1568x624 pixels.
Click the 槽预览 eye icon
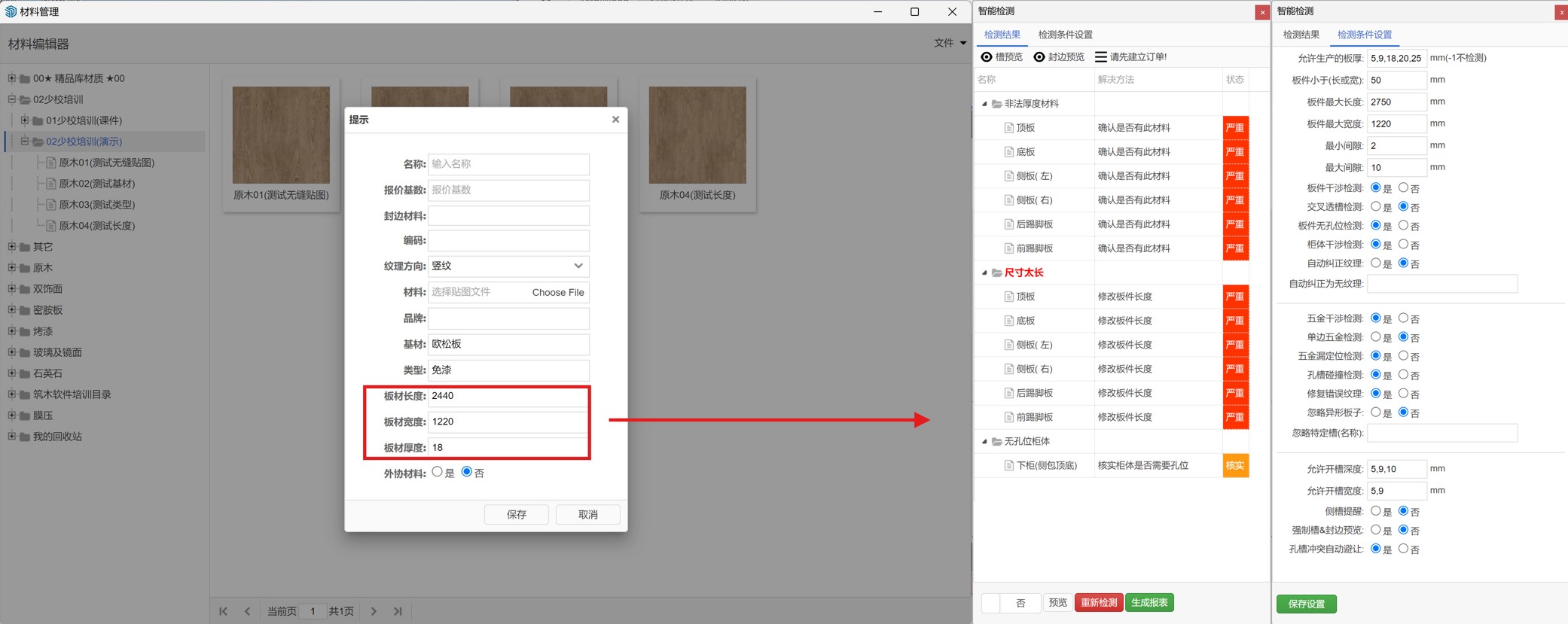pyautogui.click(x=987, y=57)
